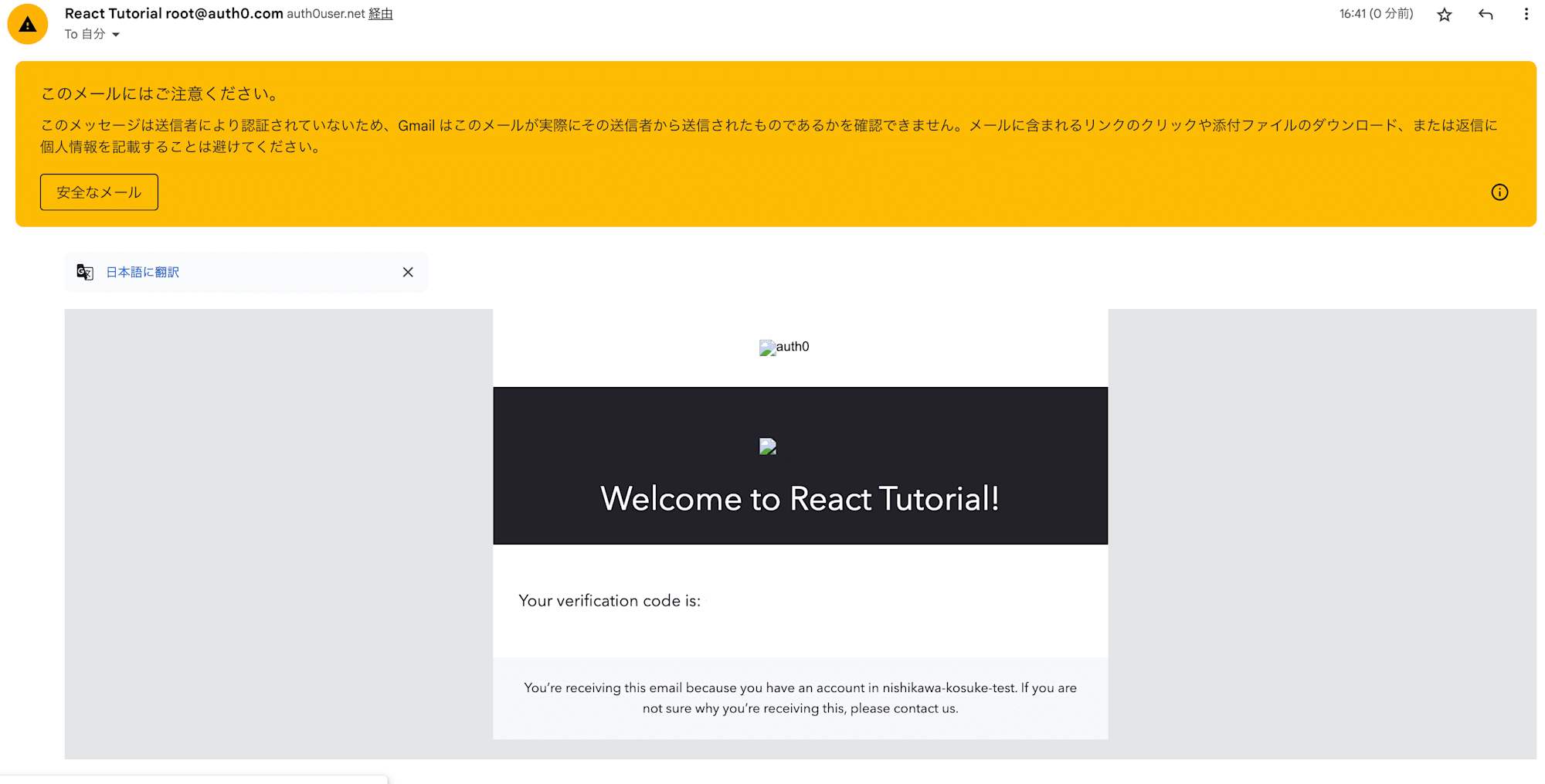1545x784 pixels.
Task: Click the Google Translate icon
Action: (85, 272)
